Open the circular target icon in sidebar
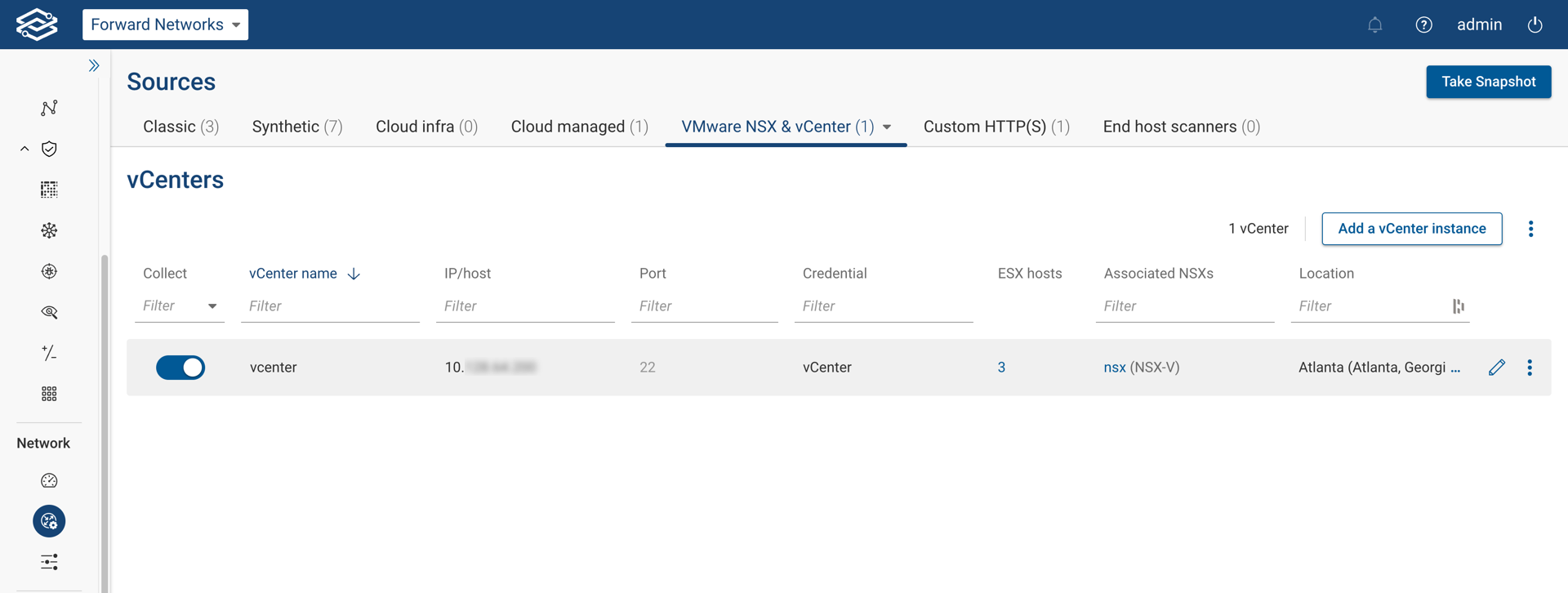 click(x=49, y=271)
